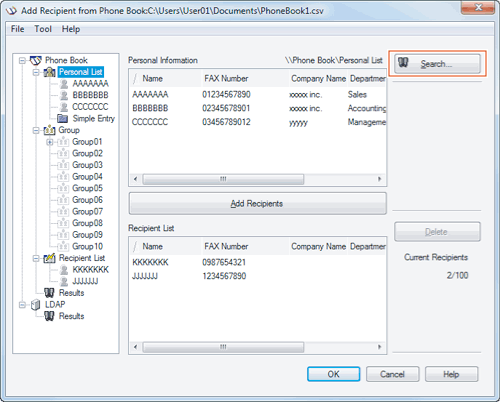Select the Personal List people icon
Image resolution: width=500 pixels, height=402 pixels.
50,72
